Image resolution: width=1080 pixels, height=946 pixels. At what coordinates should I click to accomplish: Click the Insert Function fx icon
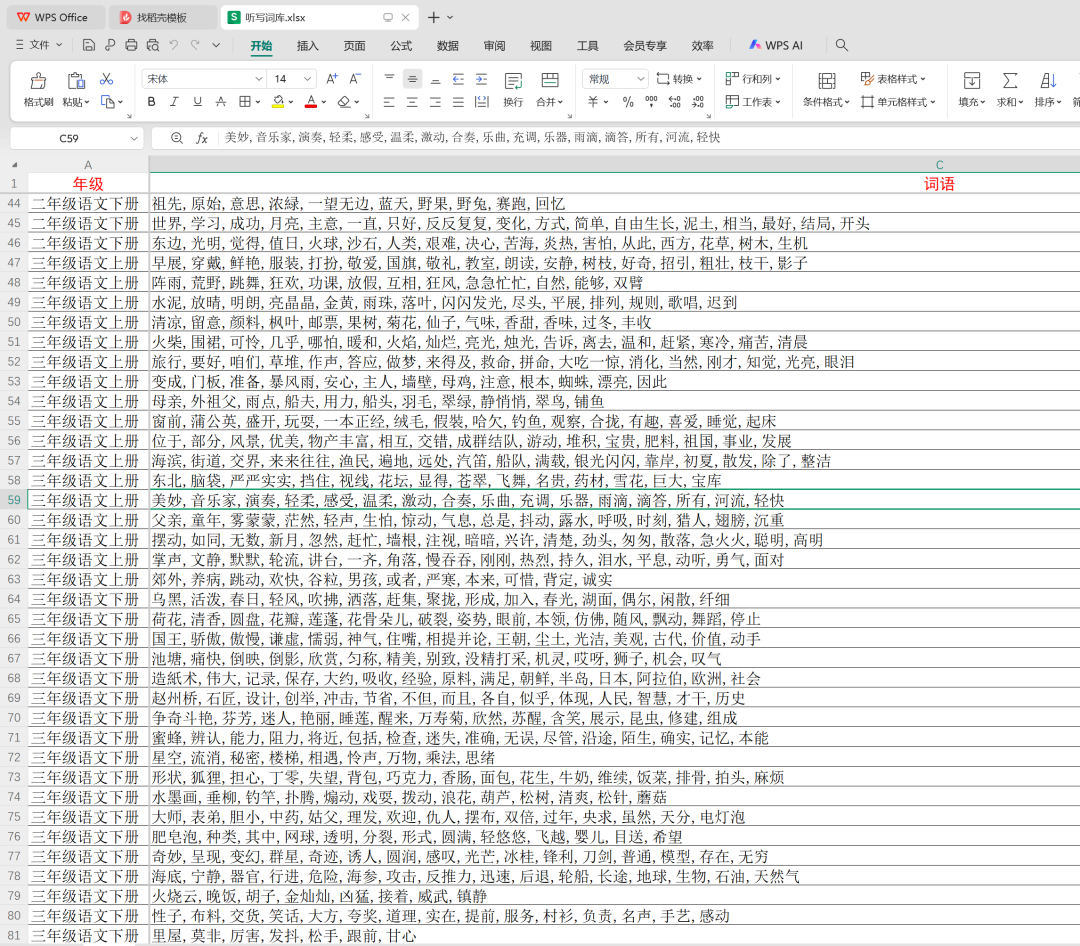(x=202, y=138)
